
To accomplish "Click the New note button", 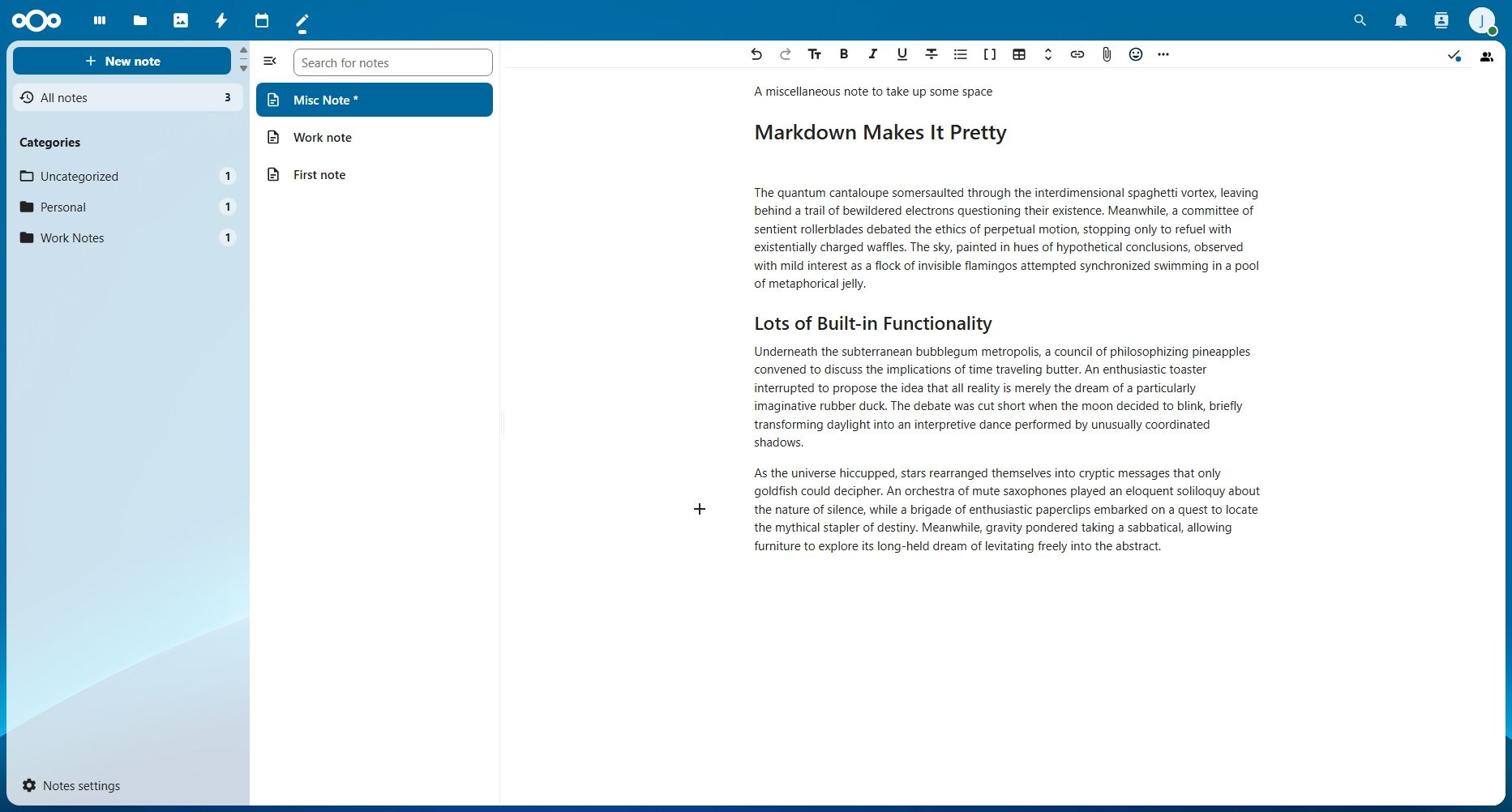I will click(122, 62).
